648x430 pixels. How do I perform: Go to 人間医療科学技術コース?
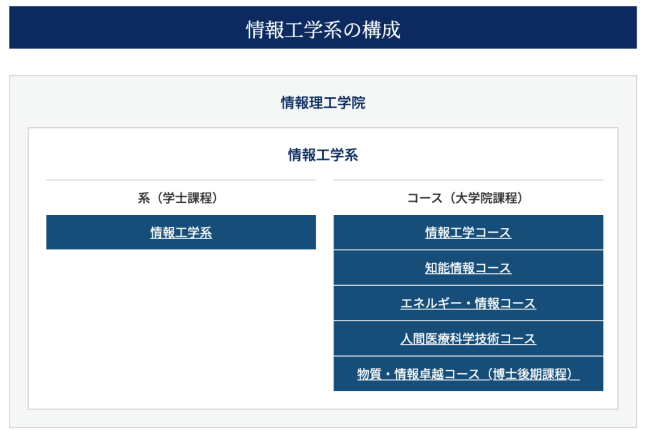coord(468,339)
